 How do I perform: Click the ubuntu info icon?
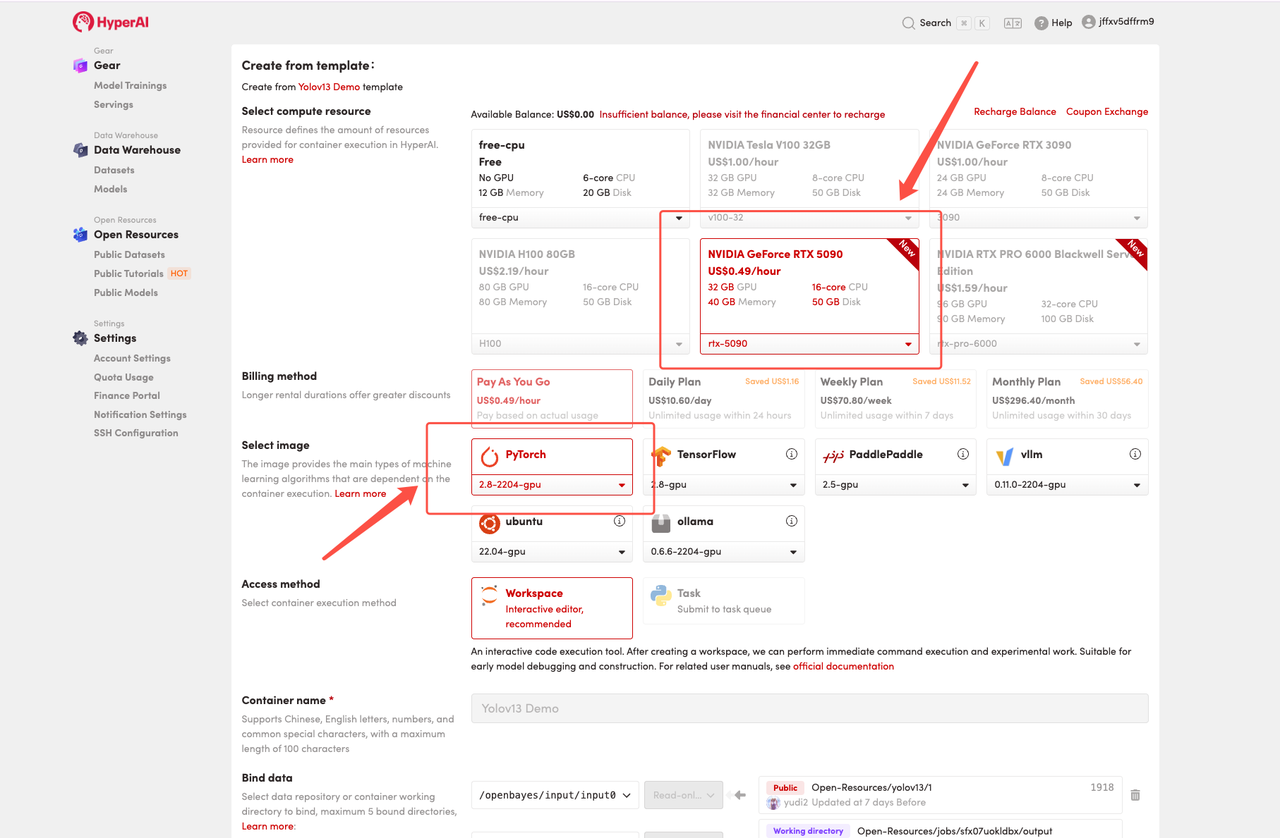(x=619, y=521)
